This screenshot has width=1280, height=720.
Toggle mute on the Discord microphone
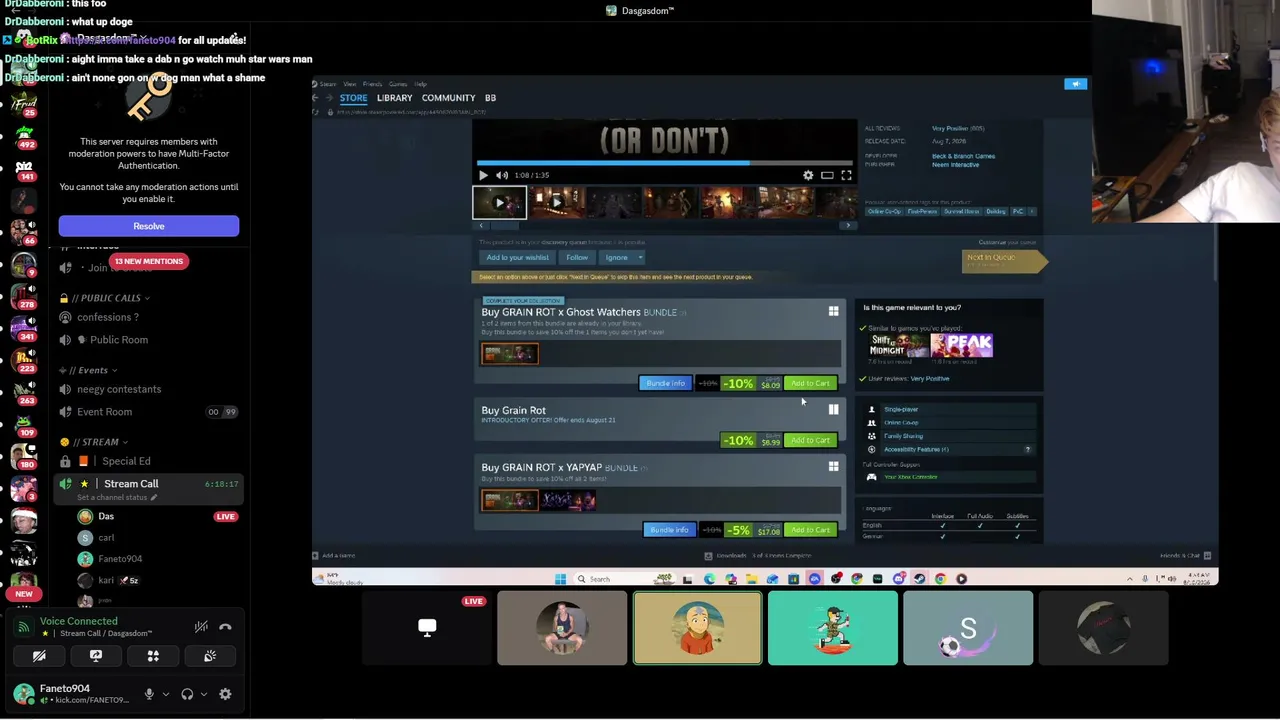coord(149,694)
